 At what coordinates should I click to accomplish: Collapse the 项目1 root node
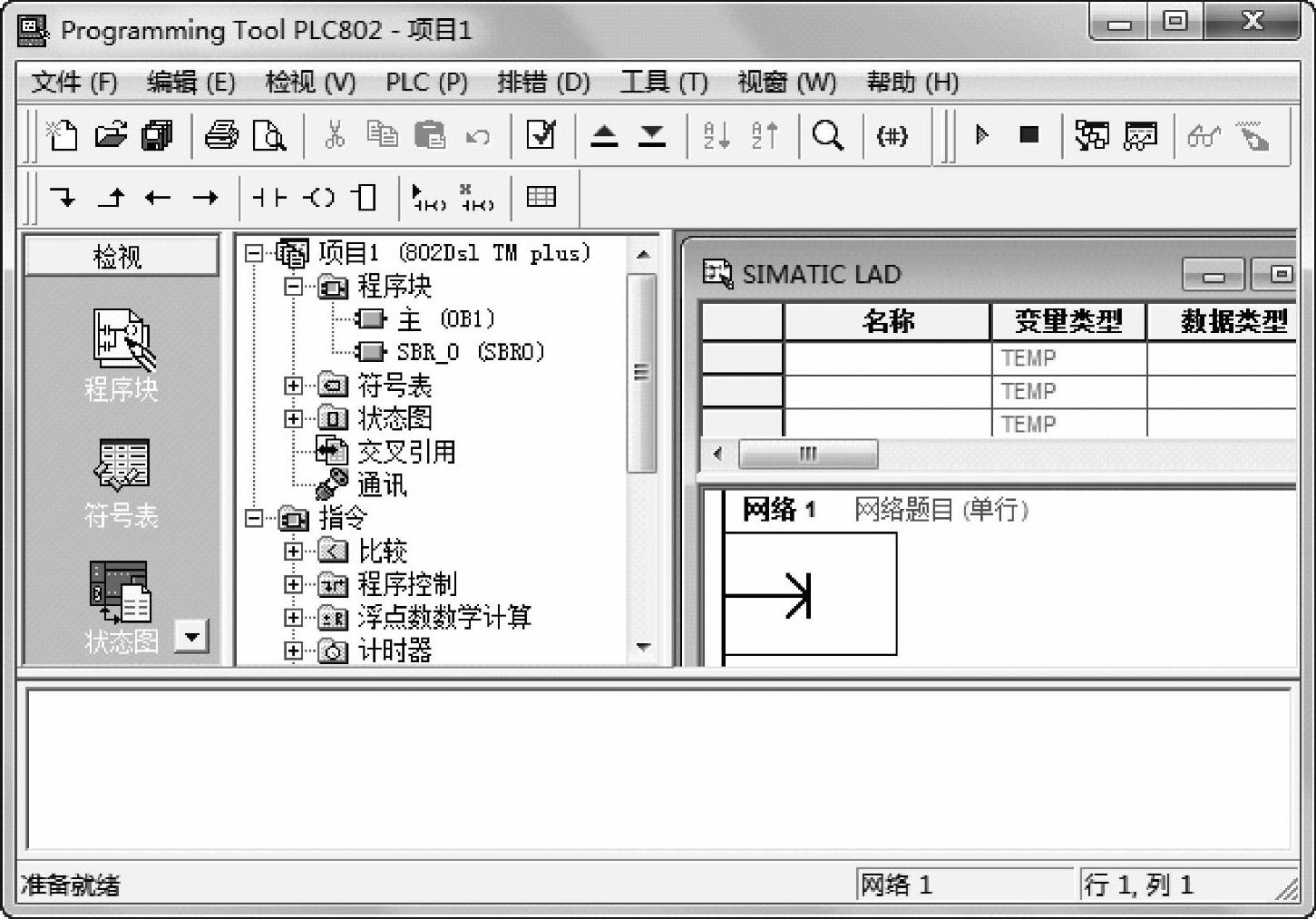pos(254,252)
